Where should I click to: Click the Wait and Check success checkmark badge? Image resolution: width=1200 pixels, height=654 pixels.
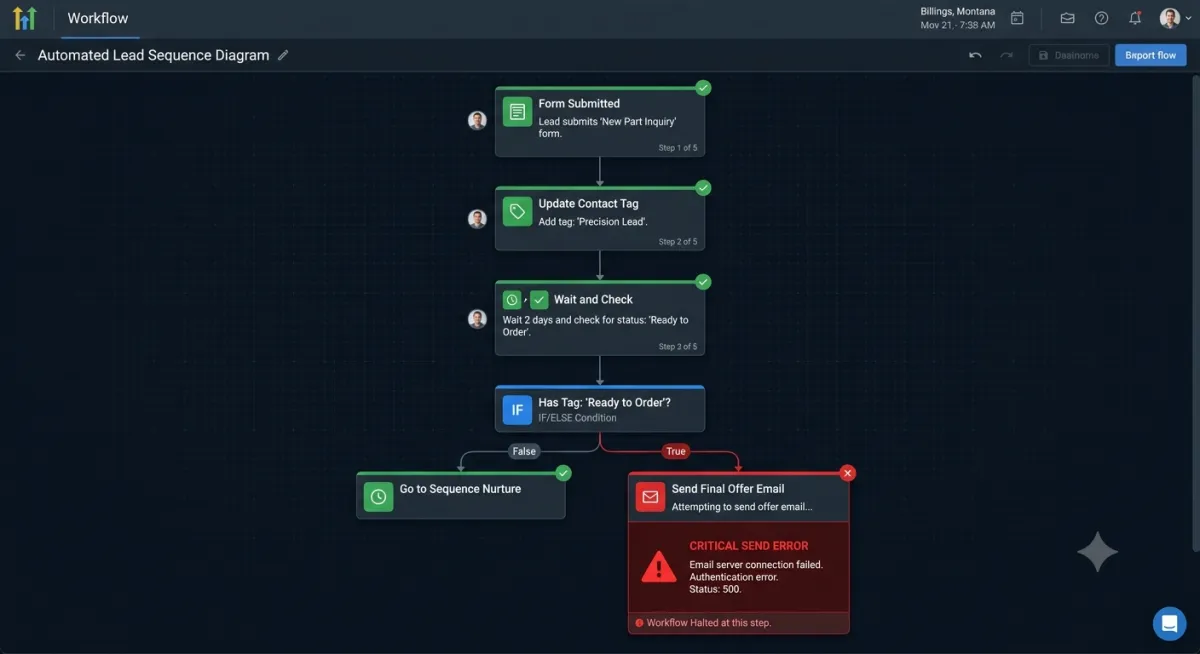point(703,282)
